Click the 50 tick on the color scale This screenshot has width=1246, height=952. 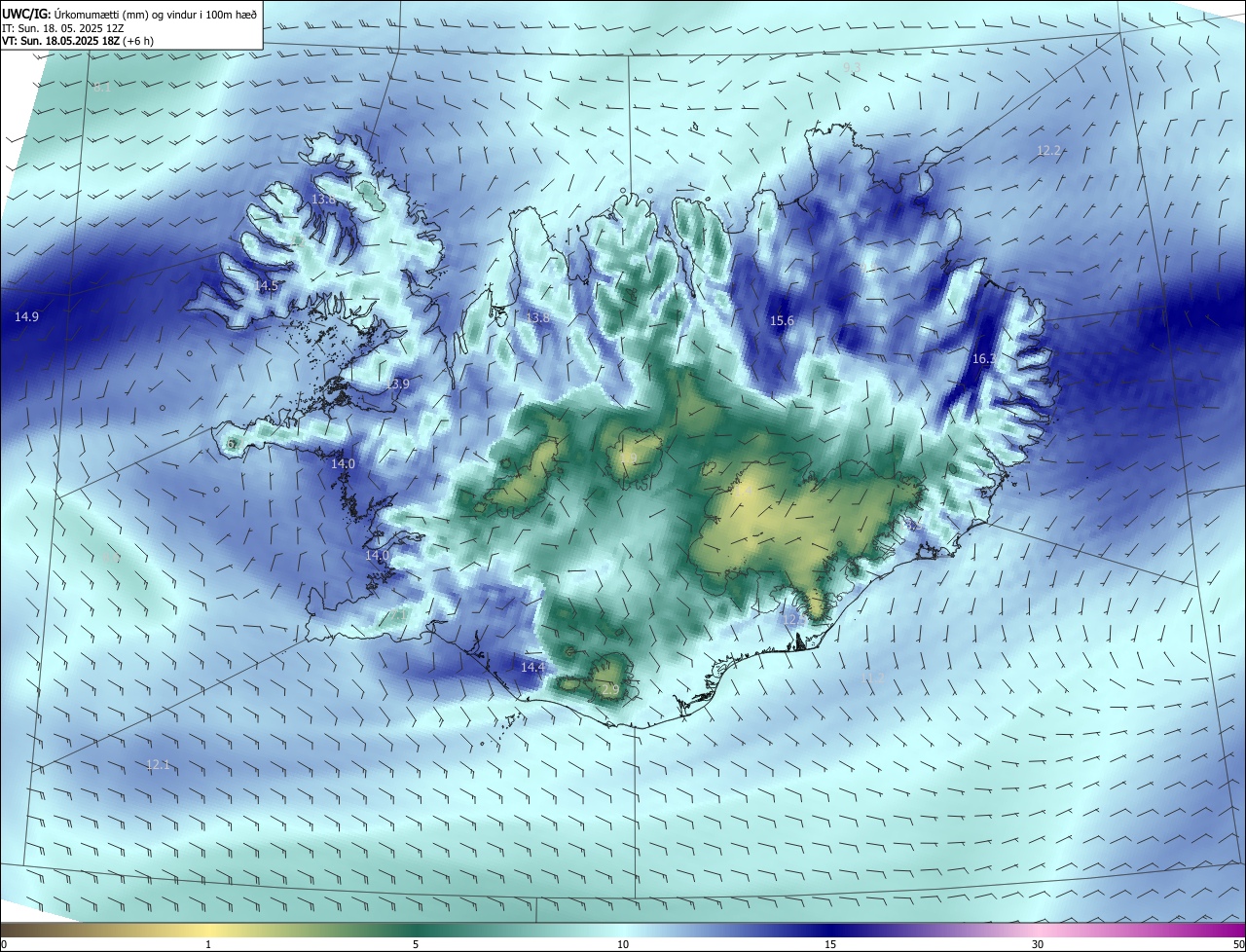coord(1238,944)
